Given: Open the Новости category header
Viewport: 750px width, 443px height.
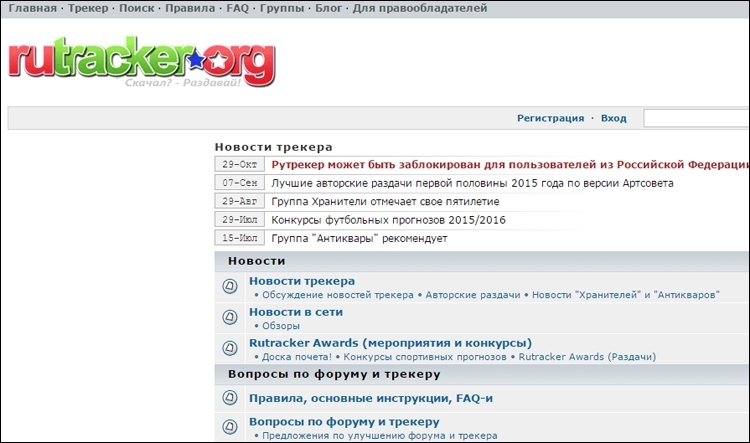Looking at the screenshot, I should pyautogui.click(x=256, y=261).
